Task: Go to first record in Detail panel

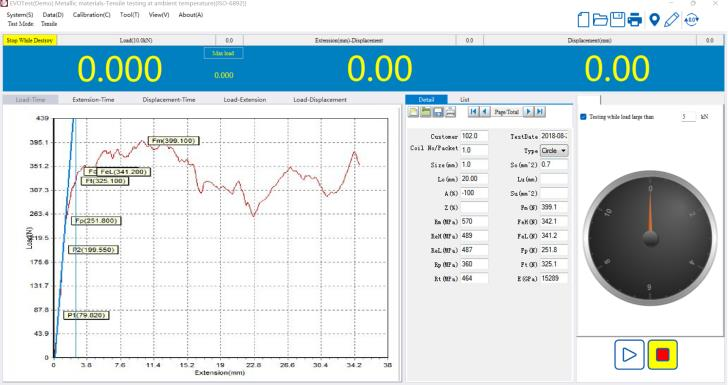Action: click(473, 111)
